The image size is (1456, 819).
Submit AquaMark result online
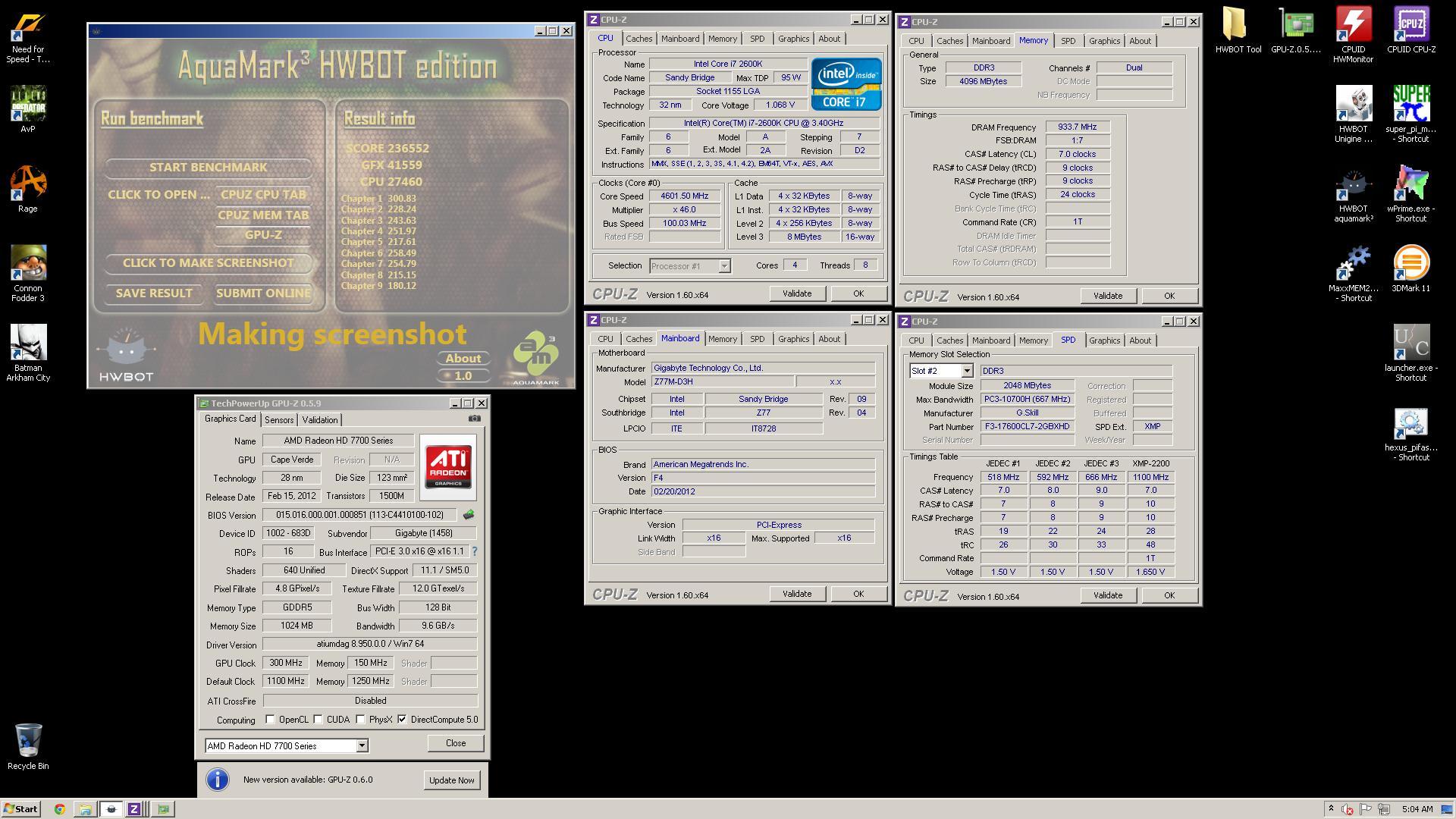[x=263, y=293]
